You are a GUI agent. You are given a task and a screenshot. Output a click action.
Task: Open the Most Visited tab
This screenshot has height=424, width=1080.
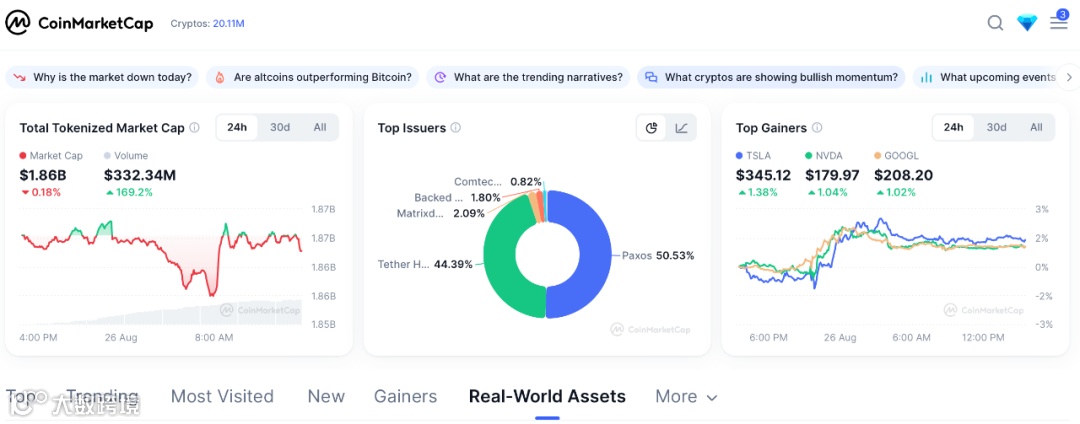[x=222, y=396]
